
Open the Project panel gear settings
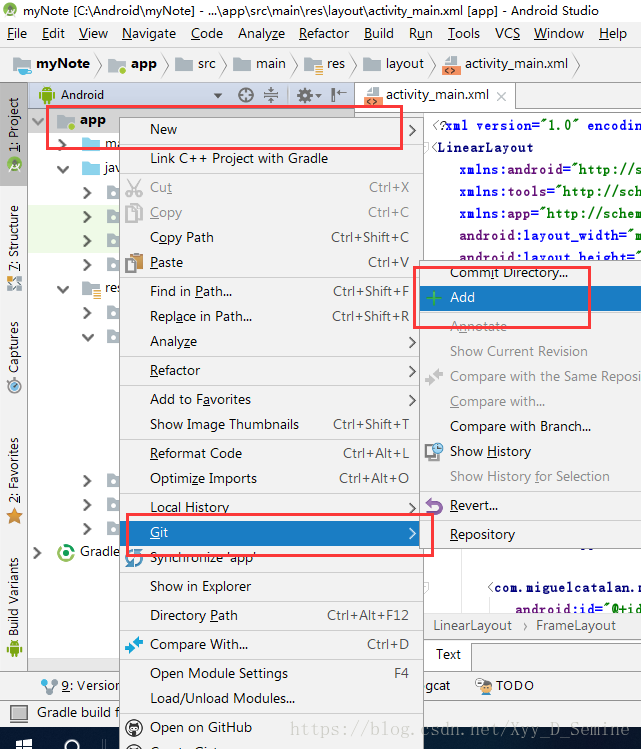pos(309,95)
